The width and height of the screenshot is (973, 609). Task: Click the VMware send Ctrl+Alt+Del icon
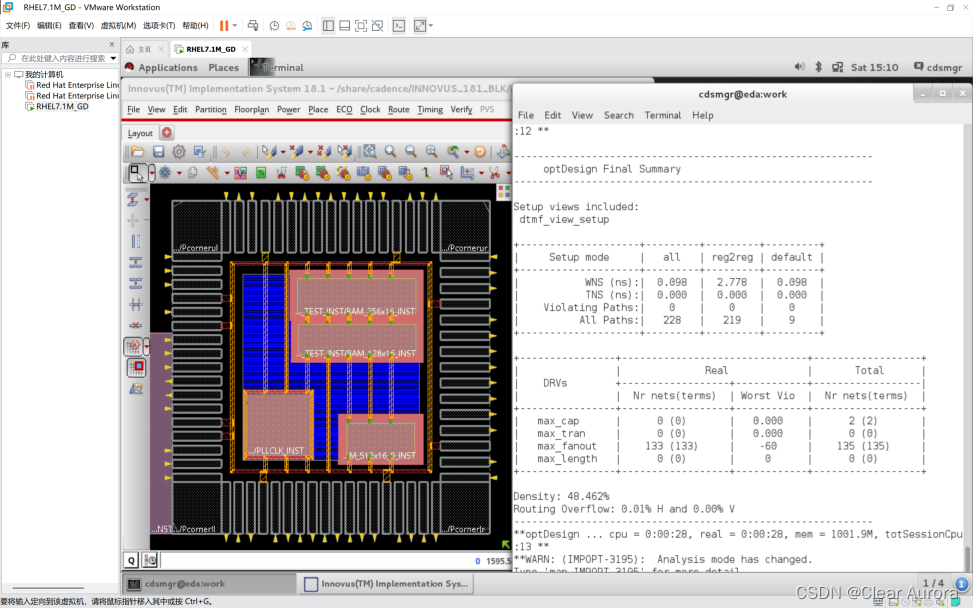[x=253, y=26]
